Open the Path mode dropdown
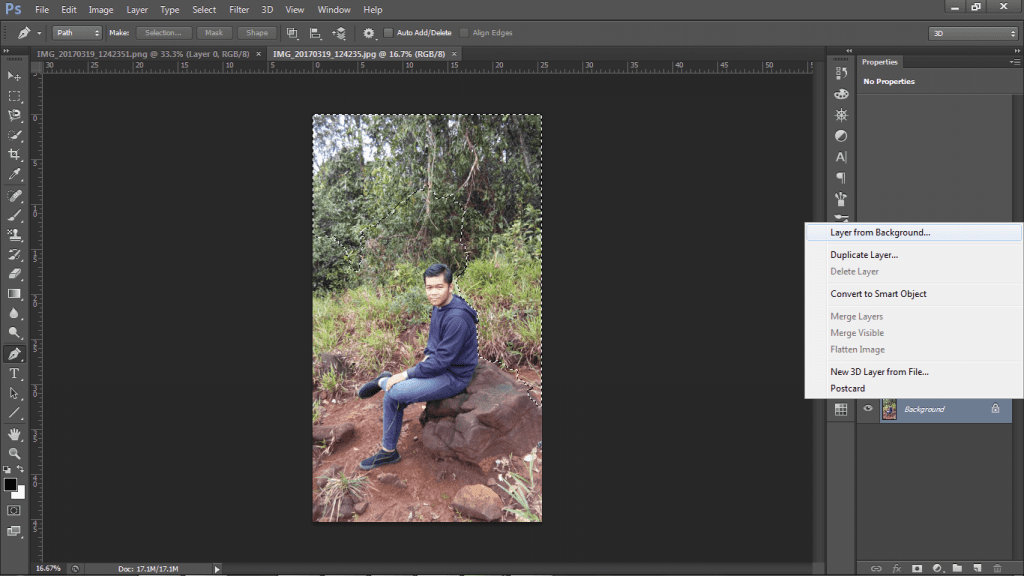1024x576 pixels. tap(76, 33)
